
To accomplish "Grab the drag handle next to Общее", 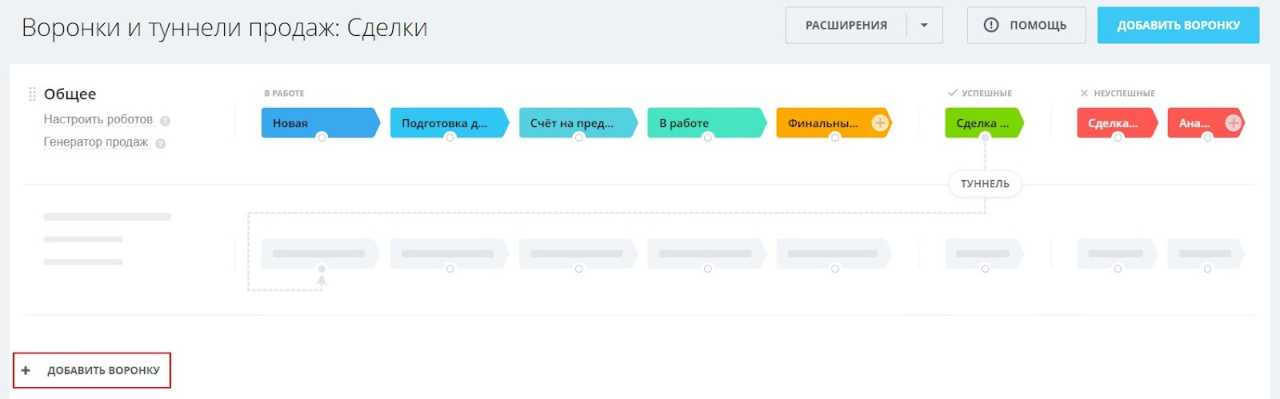I will tap(32, 95).
